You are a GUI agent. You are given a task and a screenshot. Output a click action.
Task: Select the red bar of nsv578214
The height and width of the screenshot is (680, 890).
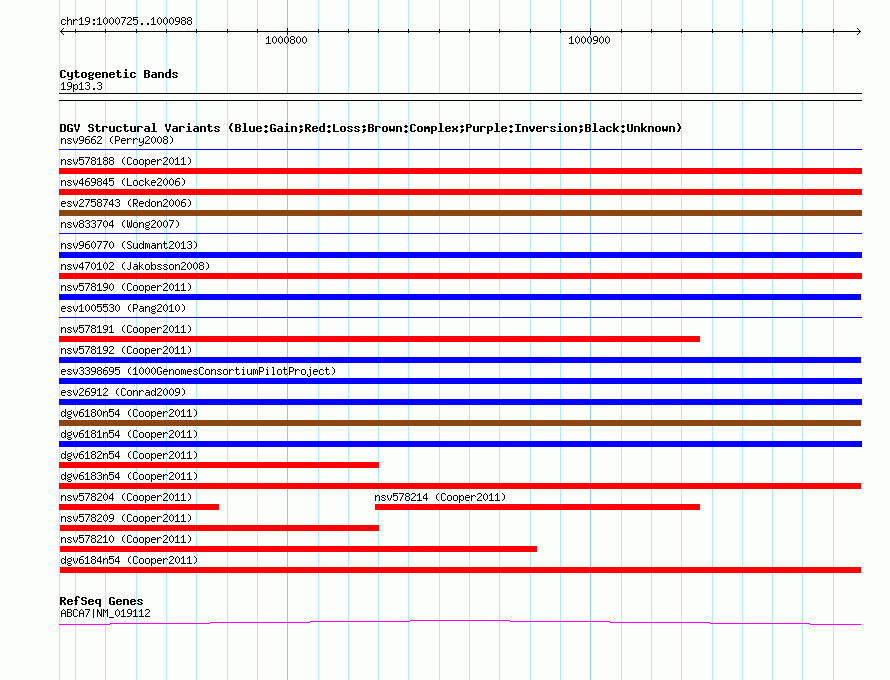coord(538,507)
